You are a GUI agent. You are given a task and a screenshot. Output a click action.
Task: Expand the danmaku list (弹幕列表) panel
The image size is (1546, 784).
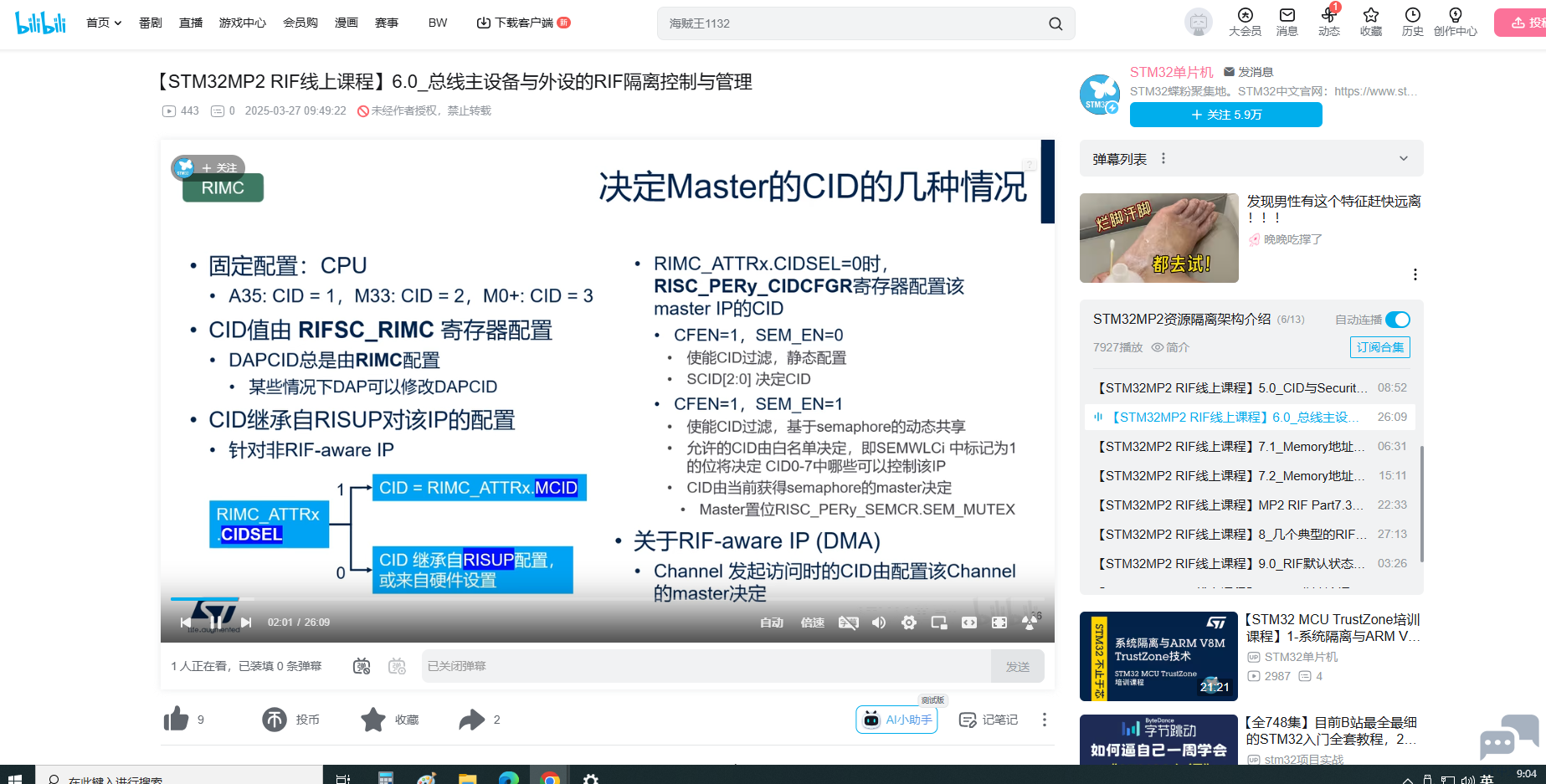click(x=1403, y=159)
